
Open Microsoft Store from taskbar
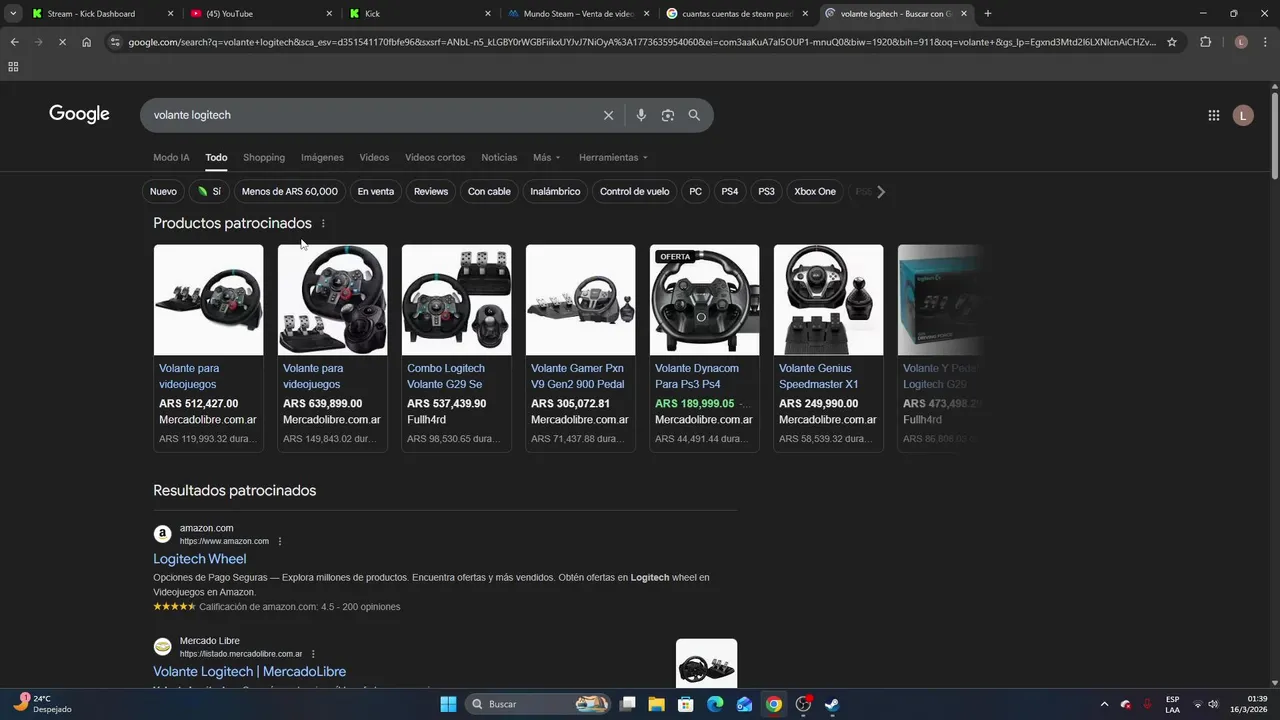(686, 704)
